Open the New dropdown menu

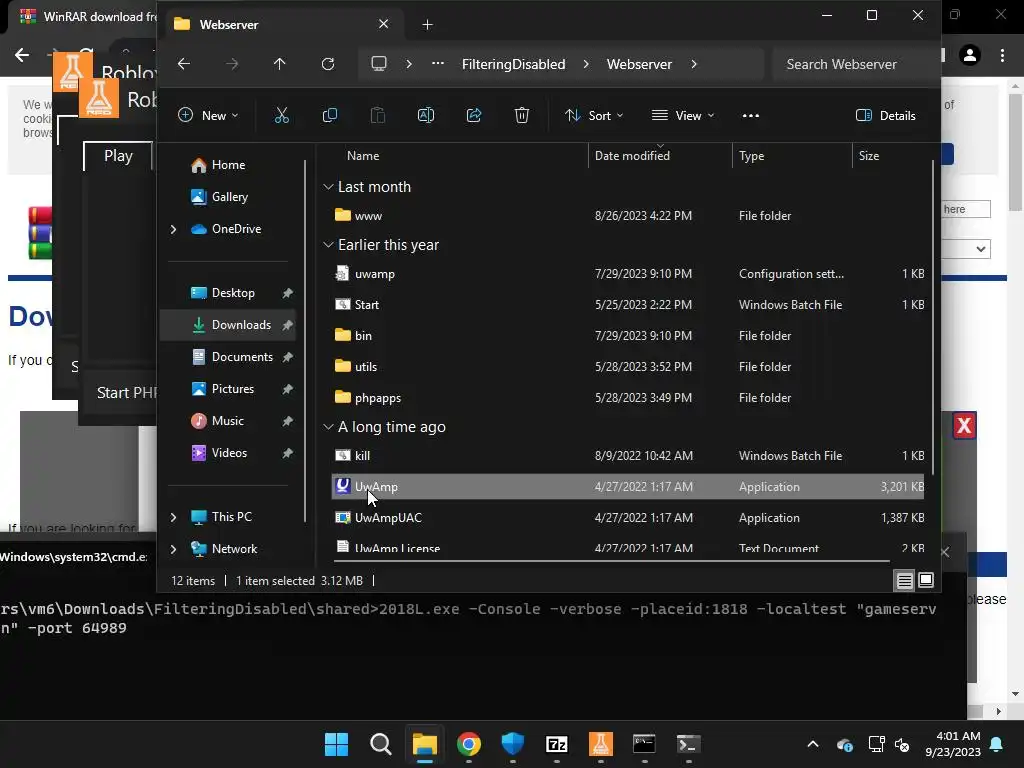tap(208, 116)
